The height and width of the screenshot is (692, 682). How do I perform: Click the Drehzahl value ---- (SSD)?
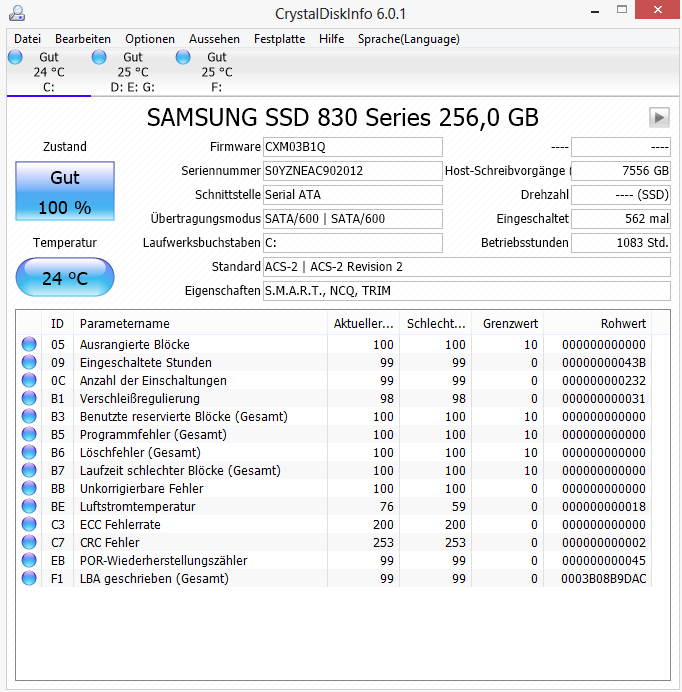[x=621, y=195]
